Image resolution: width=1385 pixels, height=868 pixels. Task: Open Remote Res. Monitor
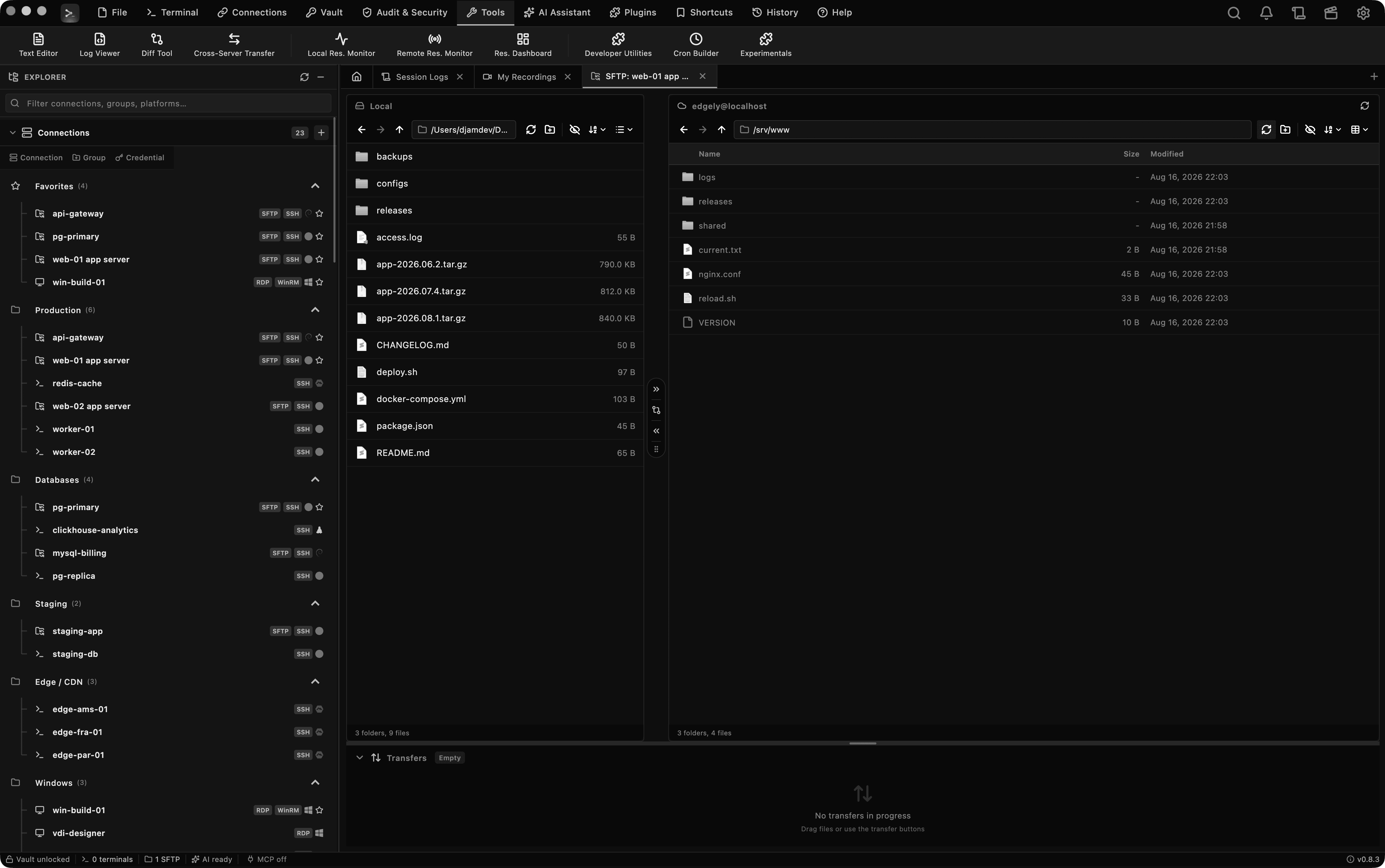click(x=435, y=45)
